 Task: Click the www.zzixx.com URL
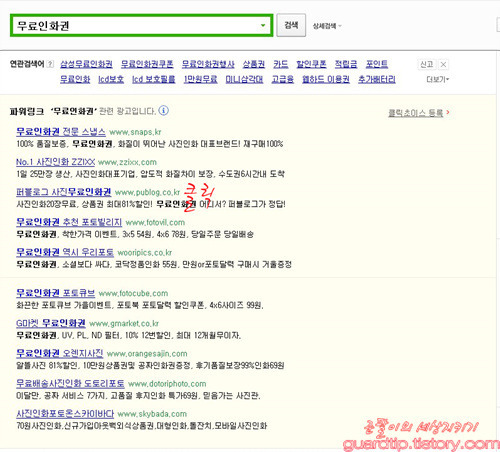tap(127, 162)
